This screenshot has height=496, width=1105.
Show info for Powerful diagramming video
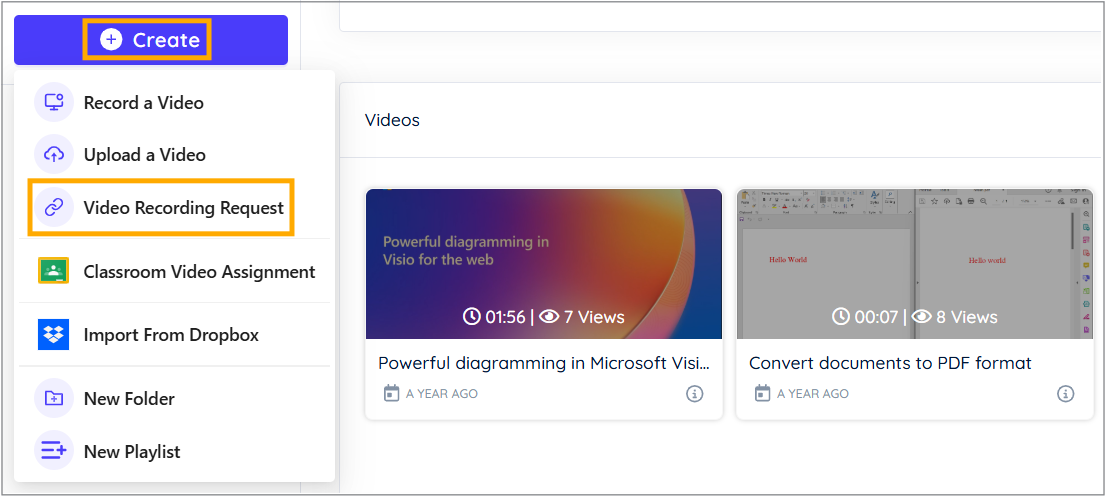pos(694,393)
